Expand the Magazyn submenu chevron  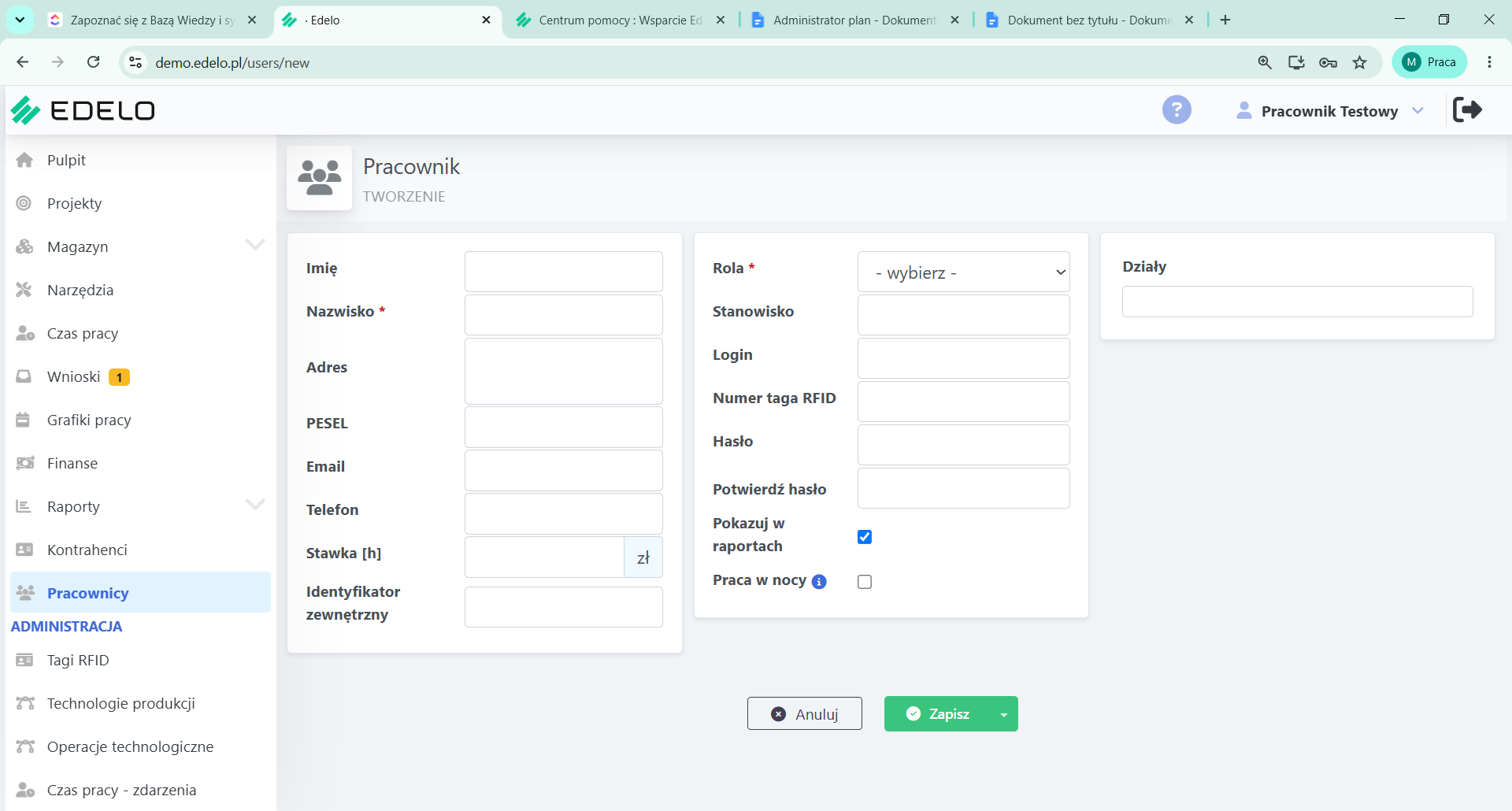[x=255, y=245]
